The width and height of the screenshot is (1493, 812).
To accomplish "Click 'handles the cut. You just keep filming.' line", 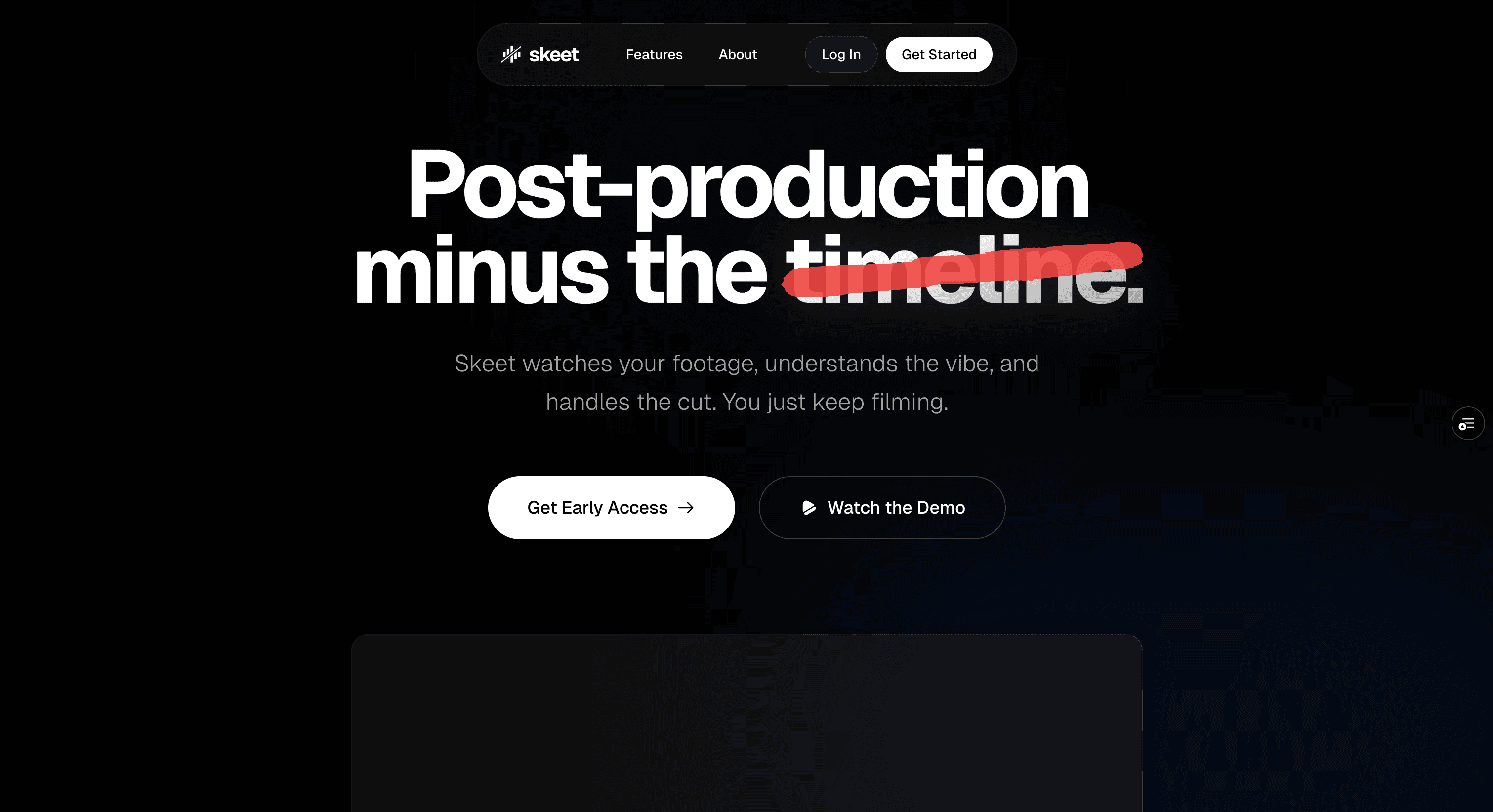I will [x=746, y=402].
